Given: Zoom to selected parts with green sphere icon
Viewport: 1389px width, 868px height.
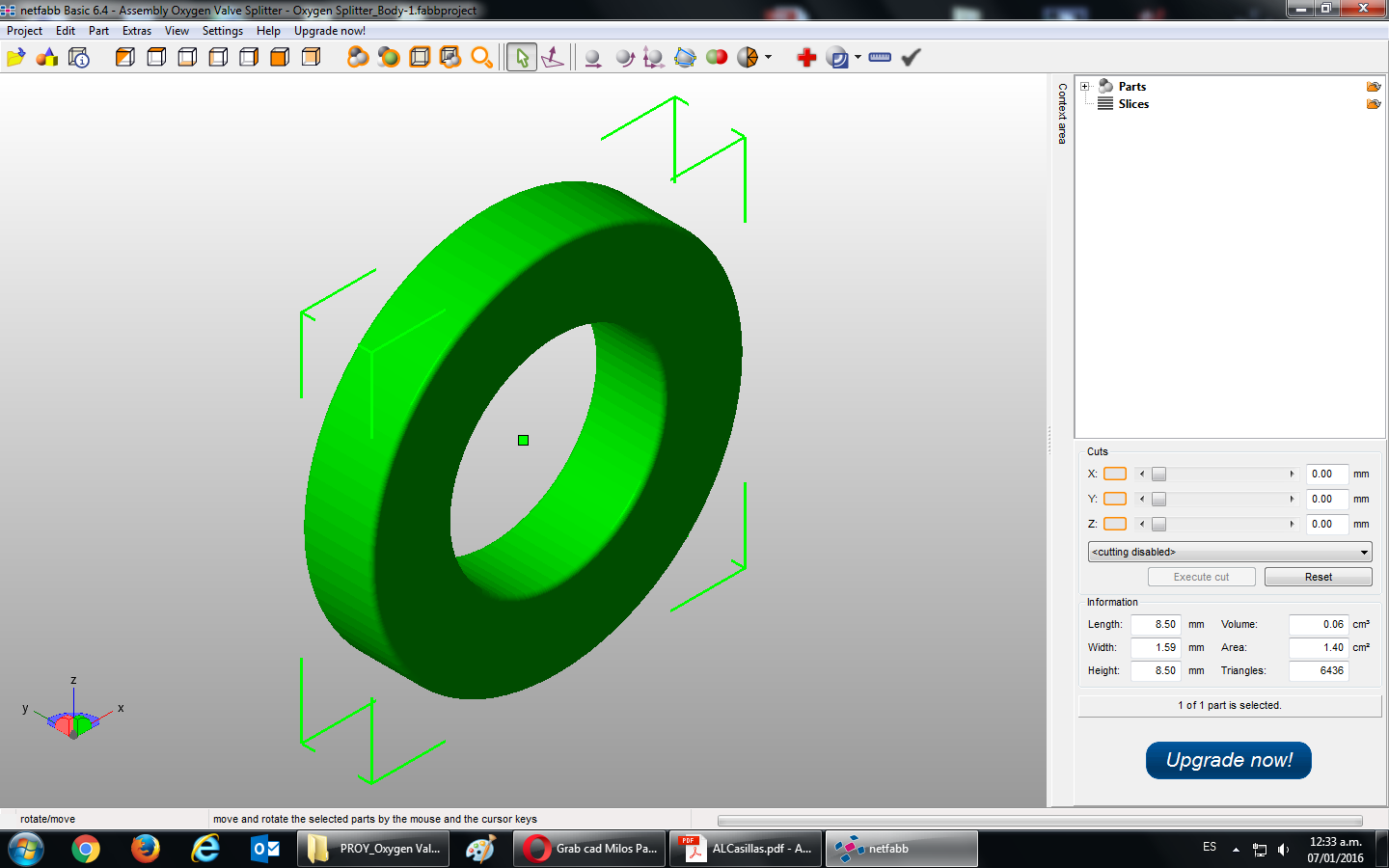Looking at the screenshot, I should (x=389, y=58).
